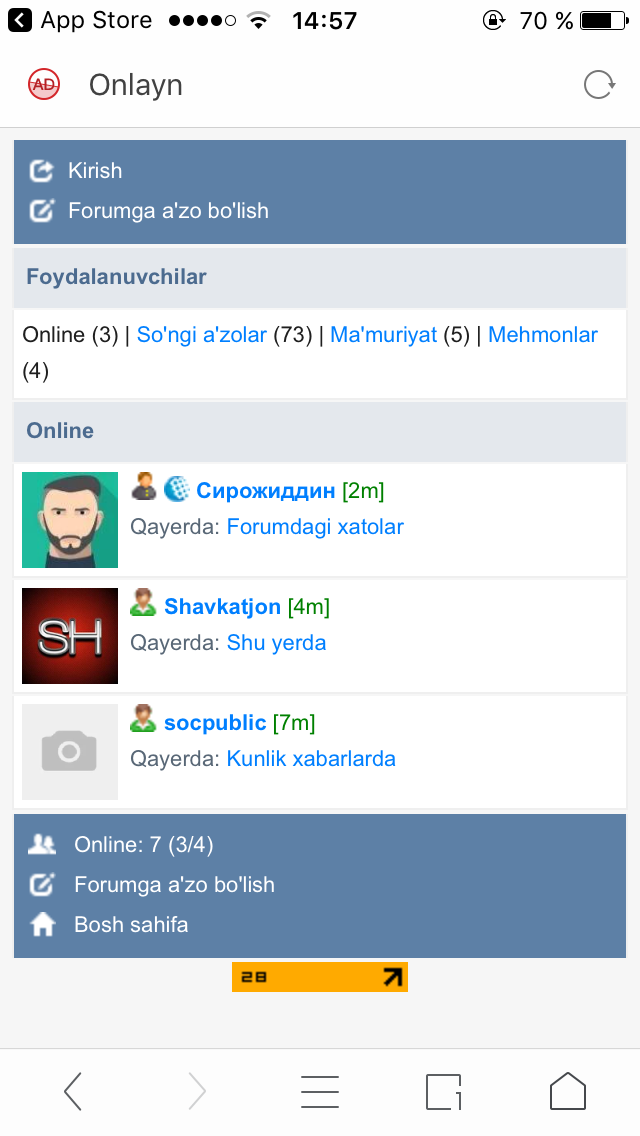Show the Mehmonlar guests list

coord(543,335)
